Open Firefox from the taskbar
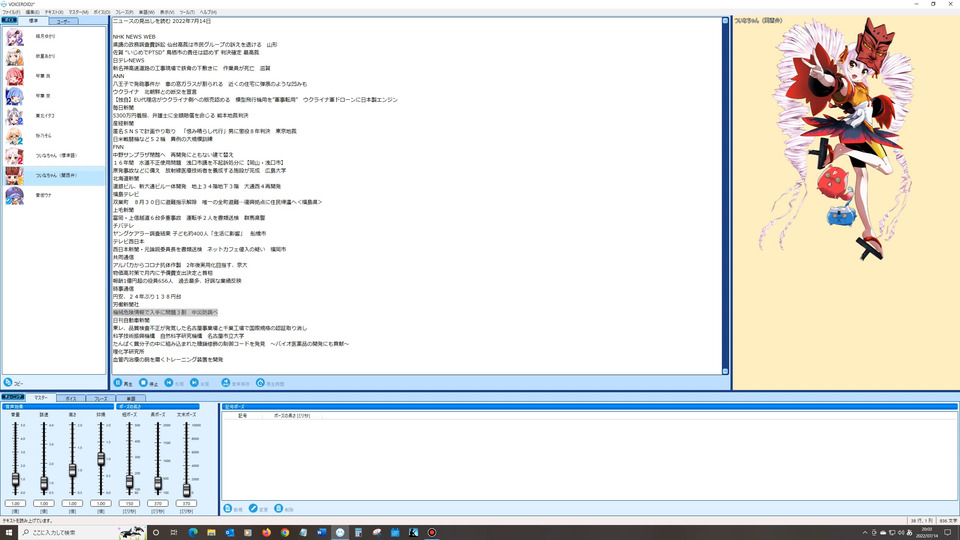960x540 pixels. coord(266,533)
